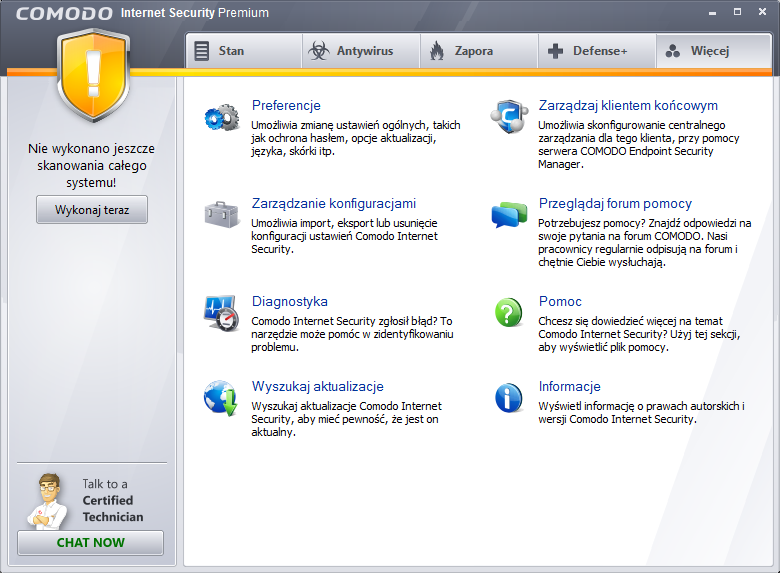Click the chat bubbles forum icon
Screen dimensions: 780x573
[509, 215]
